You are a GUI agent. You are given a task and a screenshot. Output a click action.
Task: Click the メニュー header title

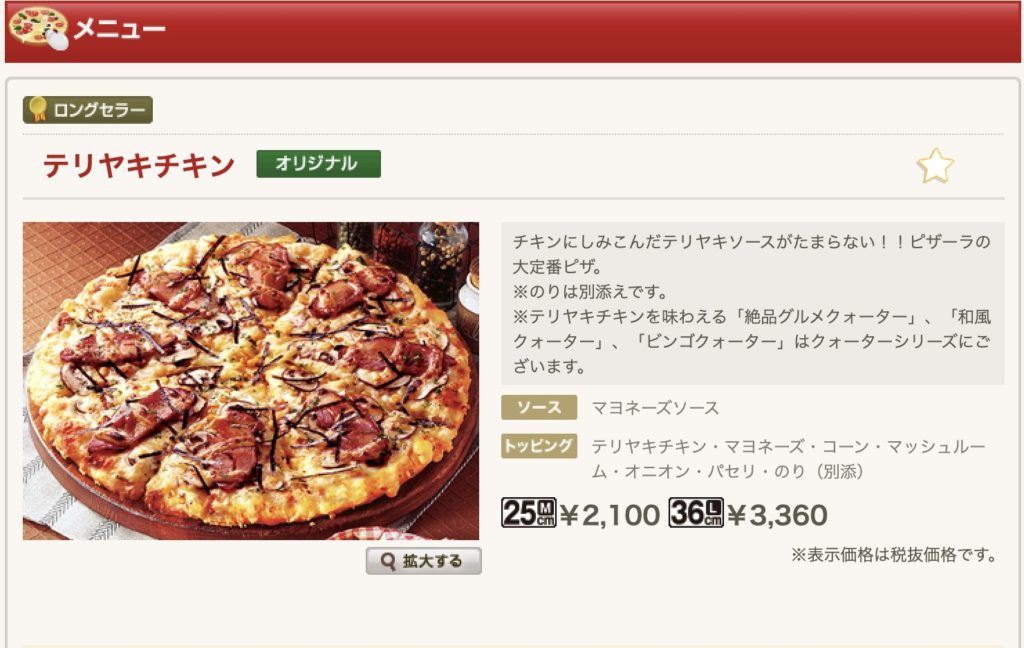pos(120,29)
